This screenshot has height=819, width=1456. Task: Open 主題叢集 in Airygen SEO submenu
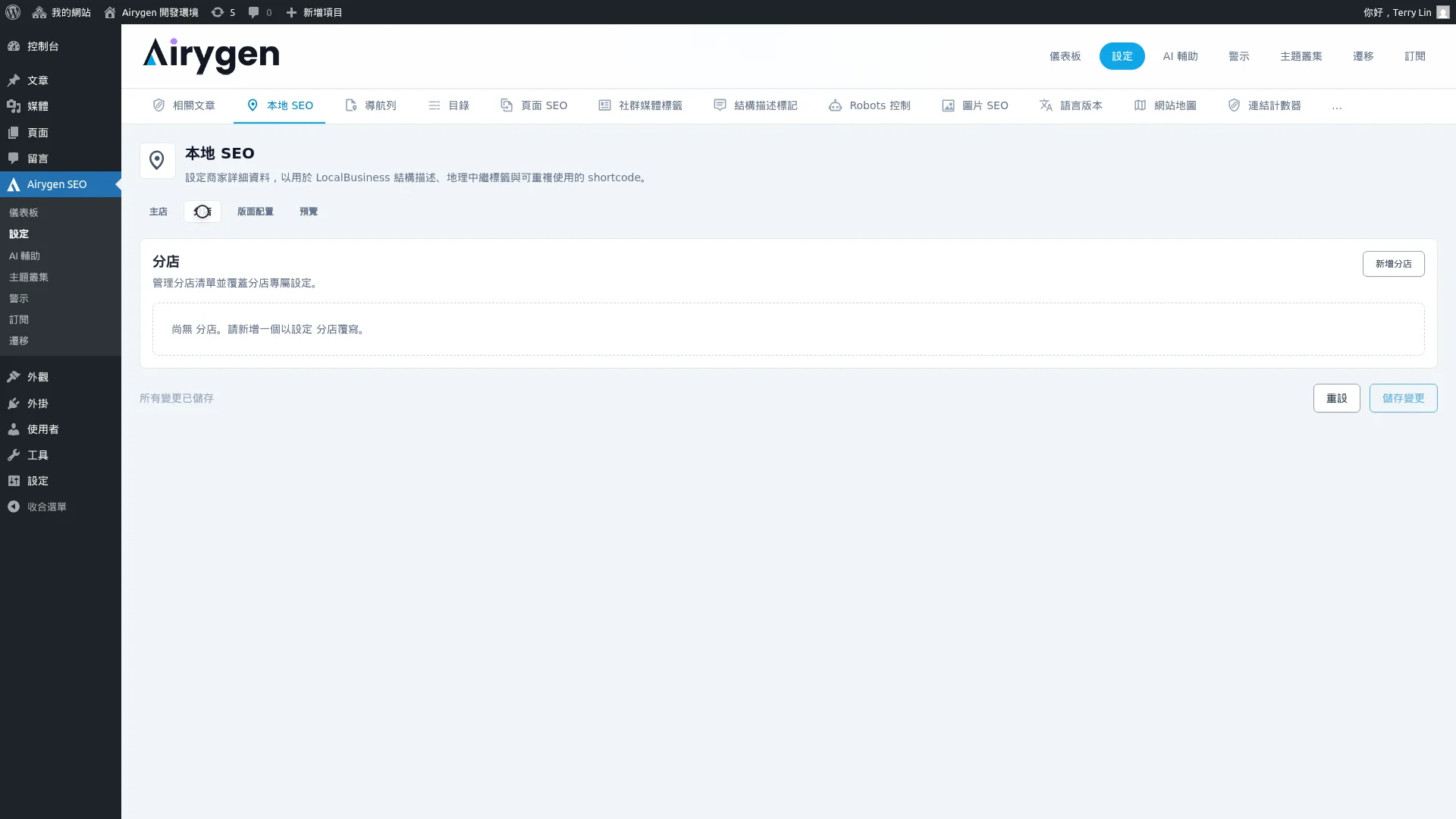(29, 278)
